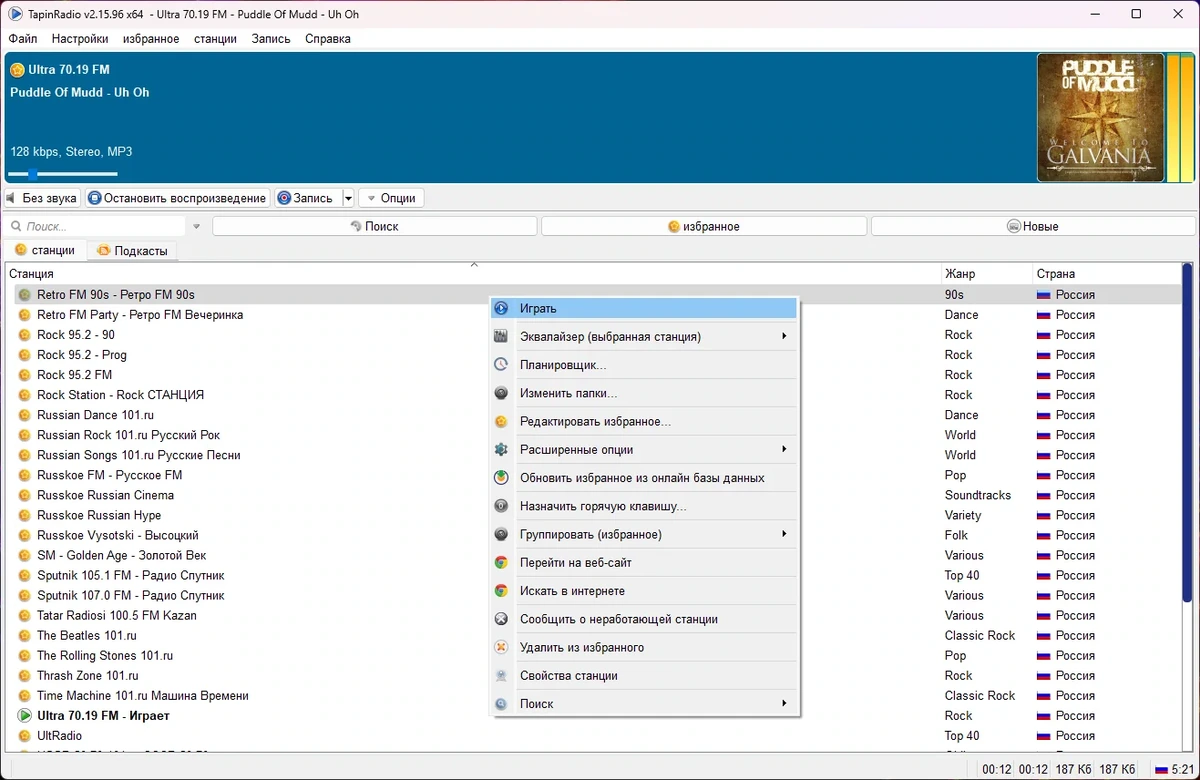Click the Новые filter button
This screenshot has height=780, width=1200.
coord(1033,226)
